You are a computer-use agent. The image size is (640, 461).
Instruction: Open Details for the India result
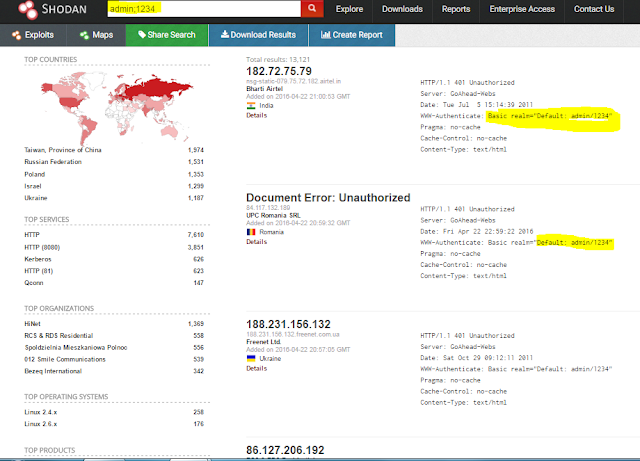pyautogui.click(x=256, y=116)
